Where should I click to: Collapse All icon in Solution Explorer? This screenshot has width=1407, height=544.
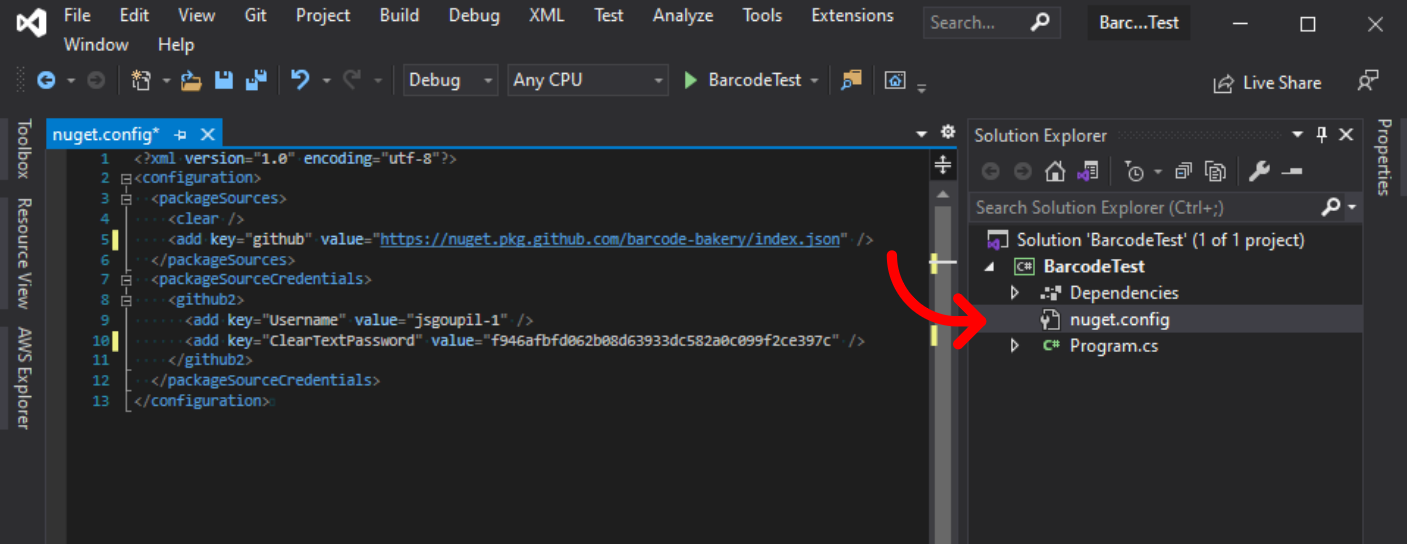pos(1183,172)
